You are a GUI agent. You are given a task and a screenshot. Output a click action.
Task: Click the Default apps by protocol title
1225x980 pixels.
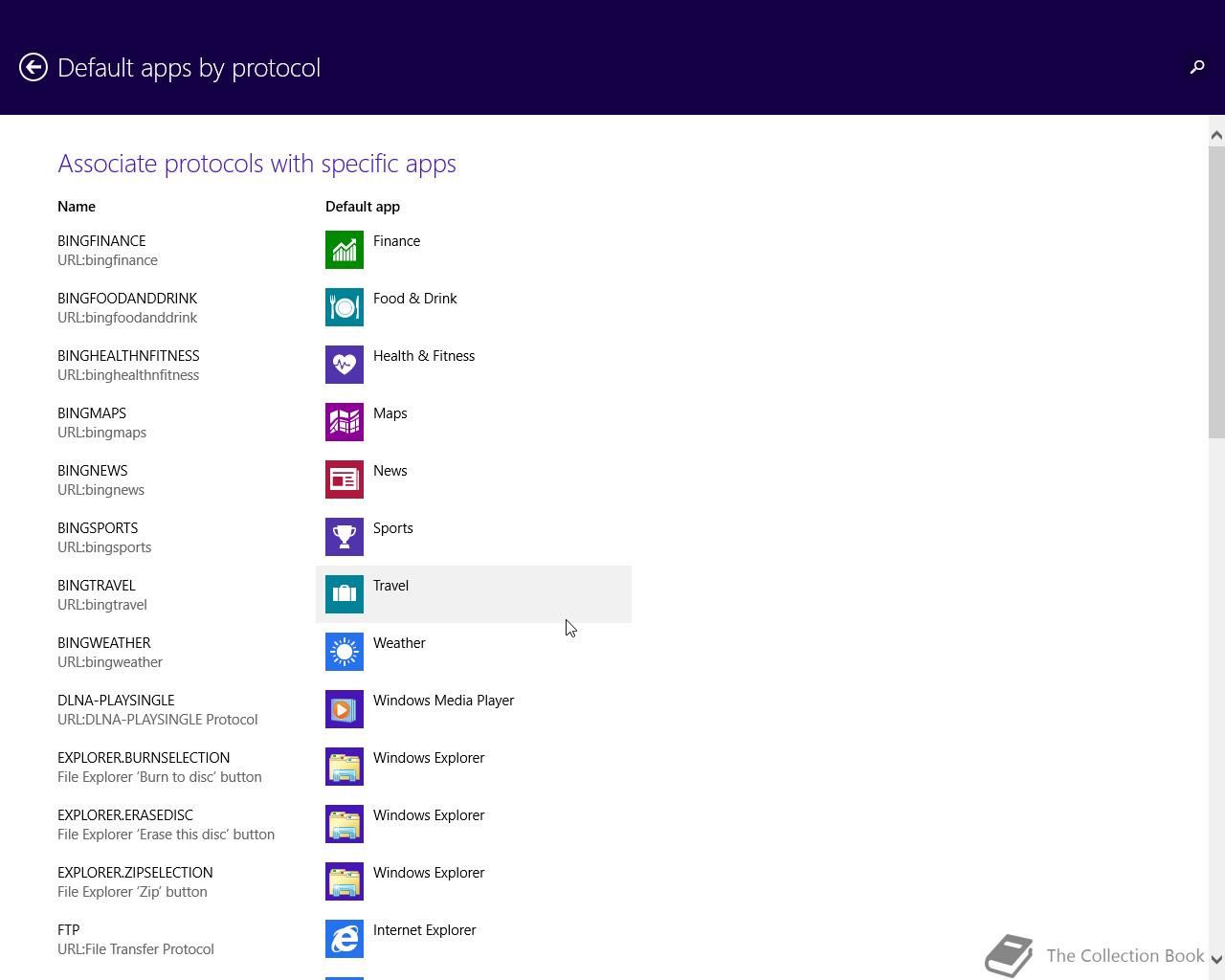coord(189,68)
